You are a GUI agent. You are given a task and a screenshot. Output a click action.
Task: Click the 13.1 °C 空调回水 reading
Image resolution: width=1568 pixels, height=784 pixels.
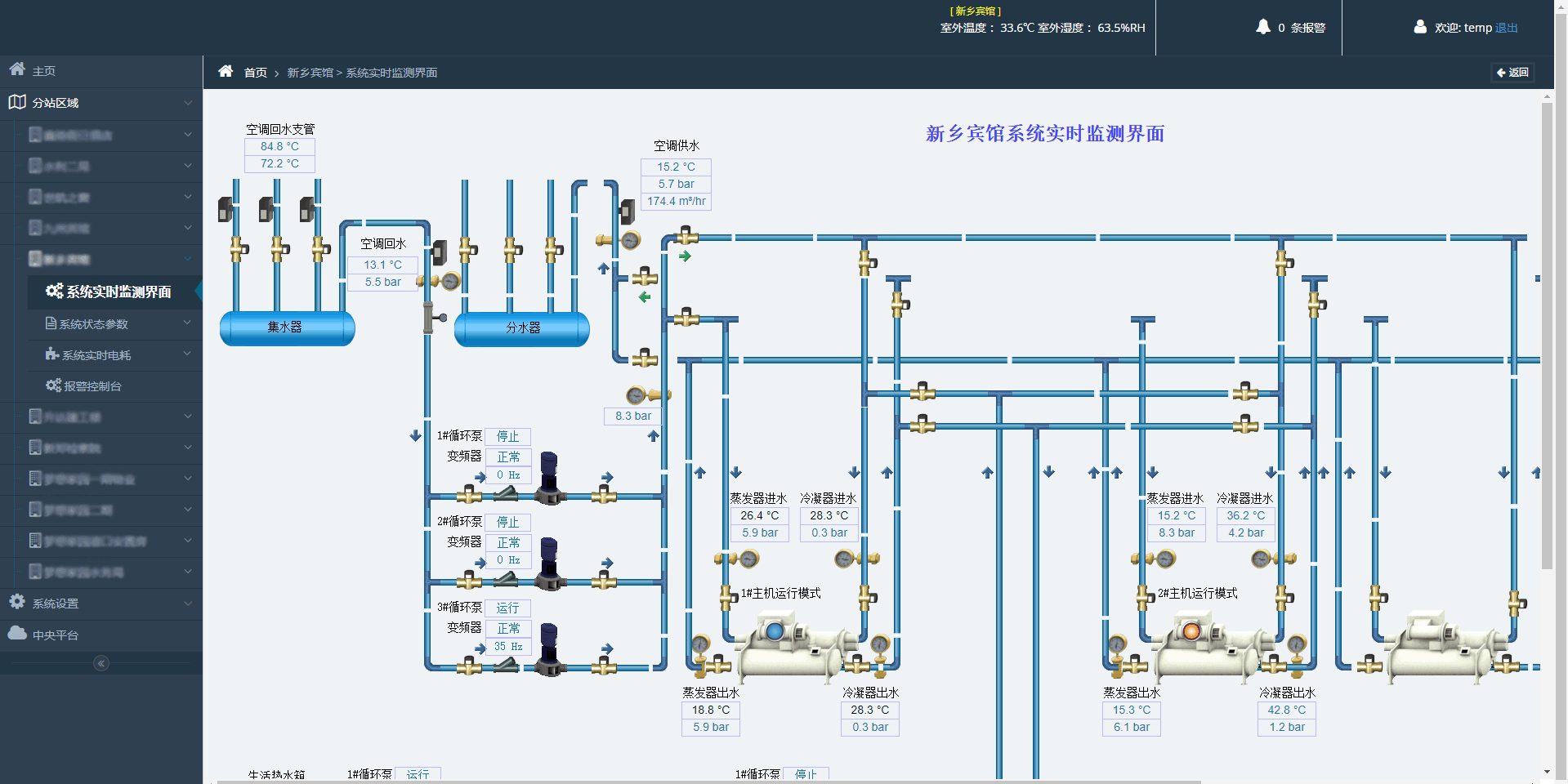click(382, 265)
